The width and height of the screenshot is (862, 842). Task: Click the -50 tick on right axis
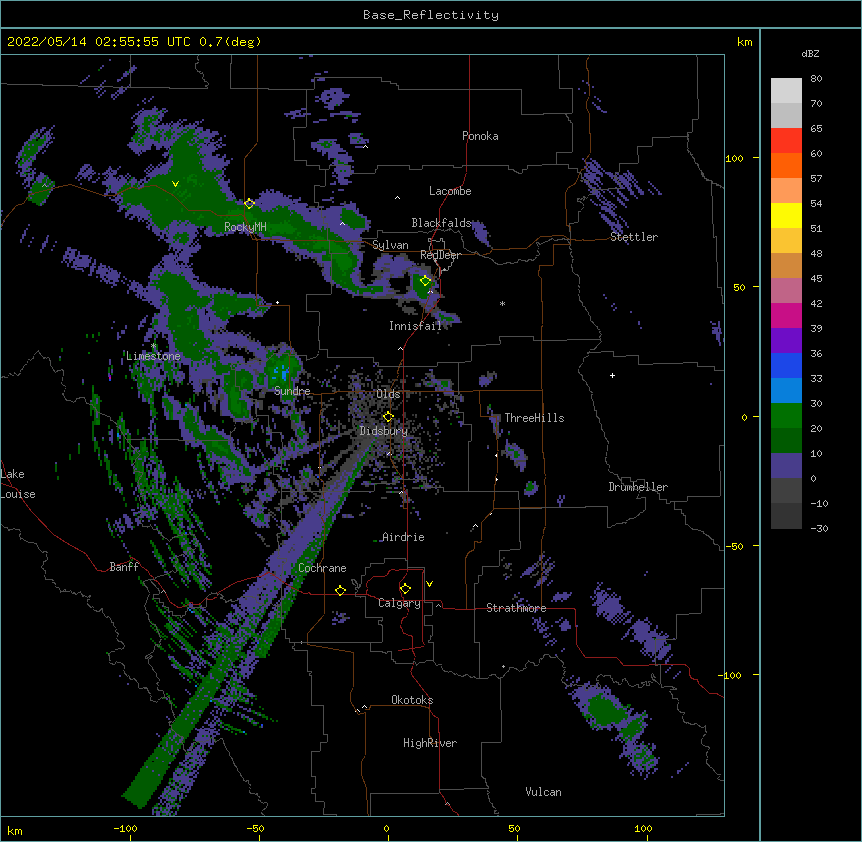pos(734,546)
